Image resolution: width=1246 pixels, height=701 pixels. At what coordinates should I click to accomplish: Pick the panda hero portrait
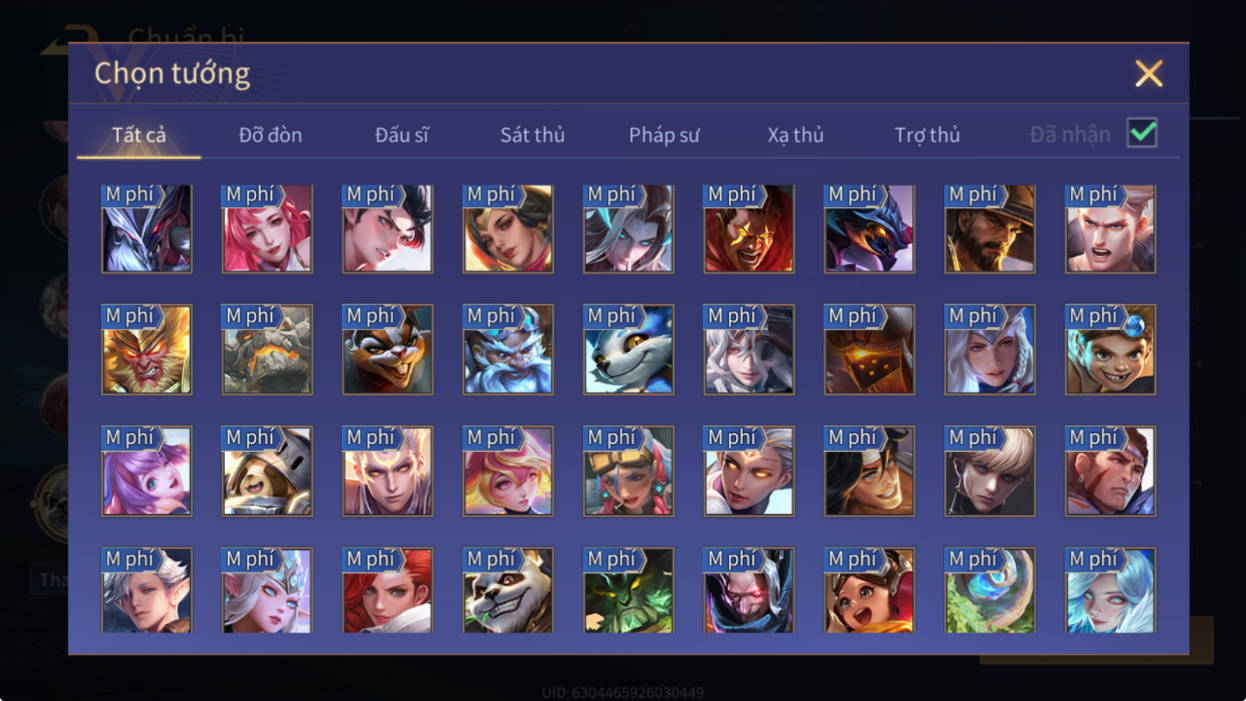[508, 590]
